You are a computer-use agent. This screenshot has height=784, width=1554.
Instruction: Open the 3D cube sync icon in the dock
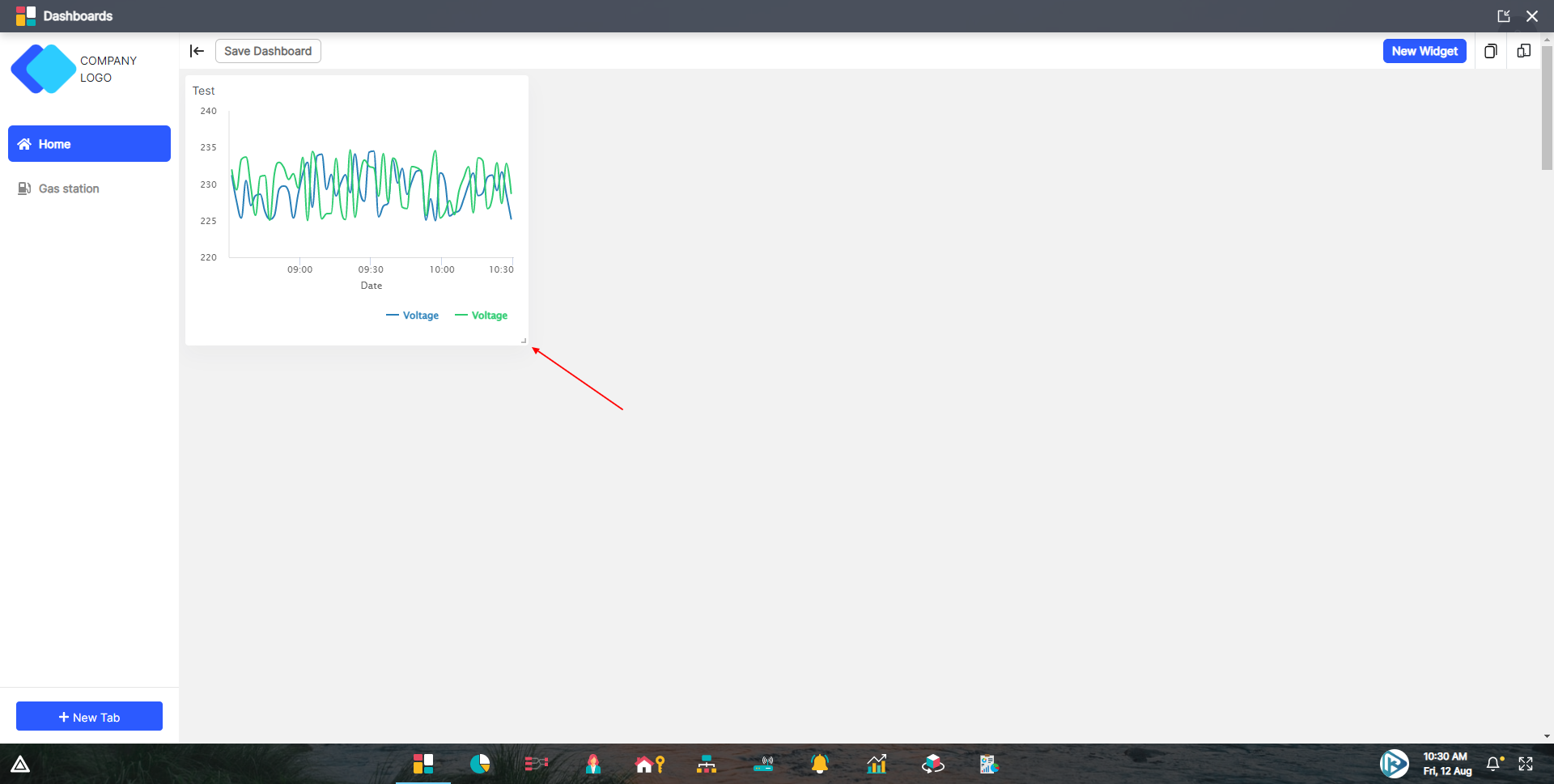pos(932,764)
